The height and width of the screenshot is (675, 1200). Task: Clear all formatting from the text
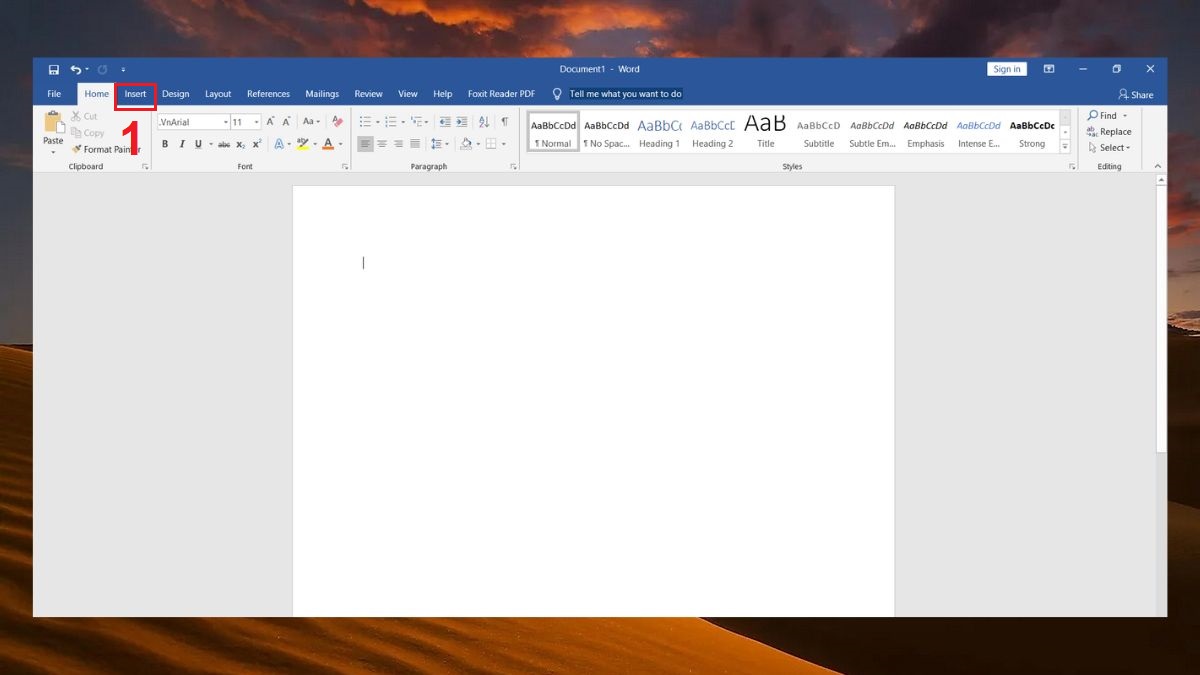coord(337,122)
